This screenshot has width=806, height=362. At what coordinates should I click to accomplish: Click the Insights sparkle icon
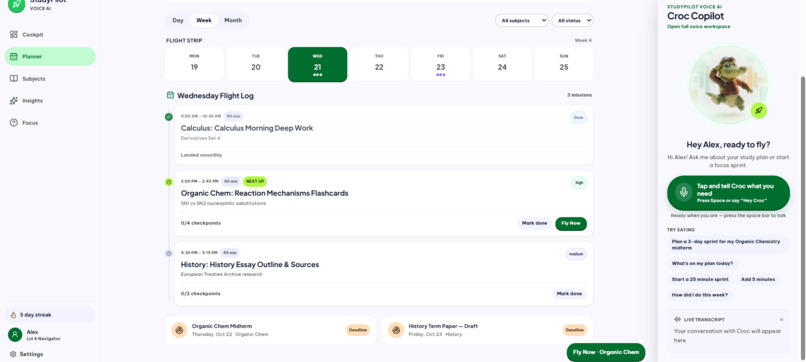click(x=14, y=101)
